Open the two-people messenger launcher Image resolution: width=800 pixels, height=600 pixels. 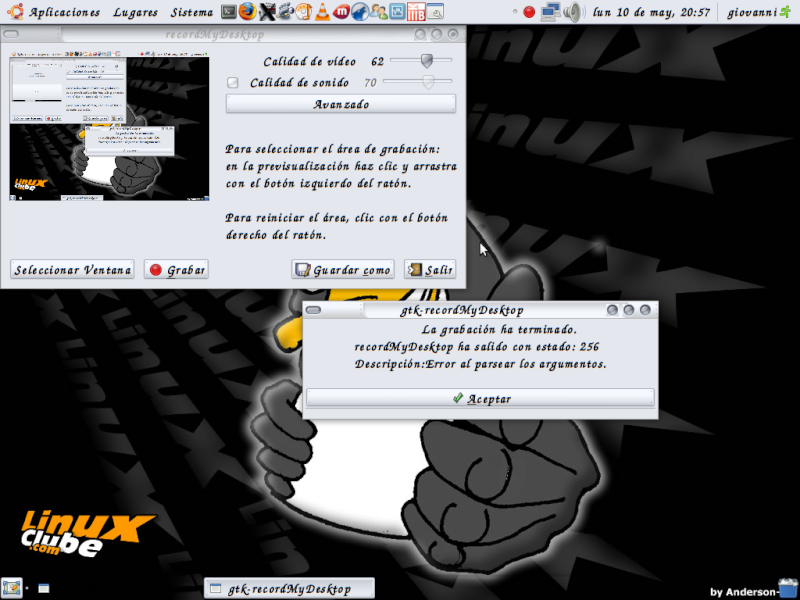point(379,11)
